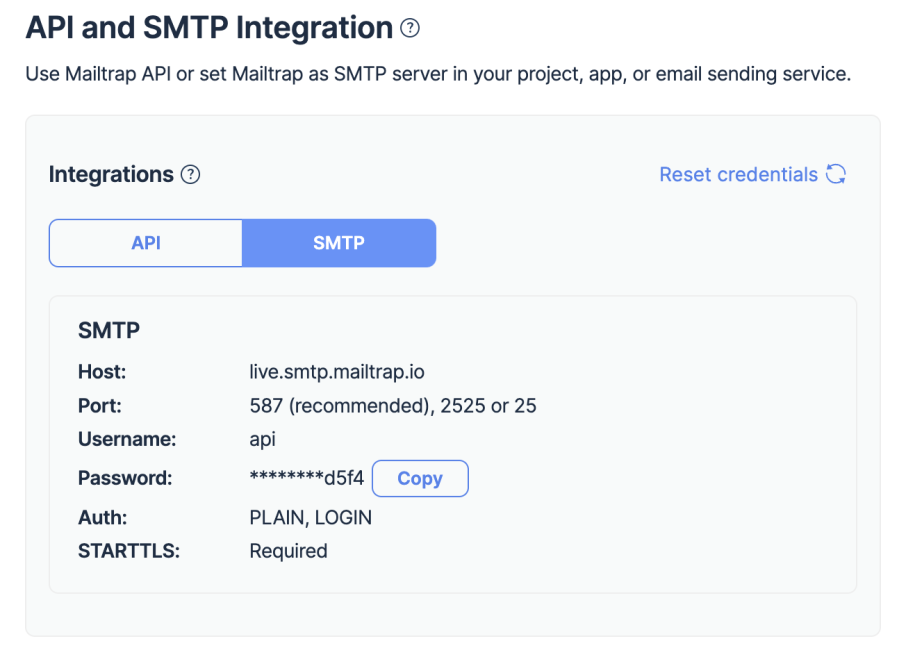The width and height of the screenshot is (906, 657).
Task: Click the Host: label
Action: [x=102, y=372]
